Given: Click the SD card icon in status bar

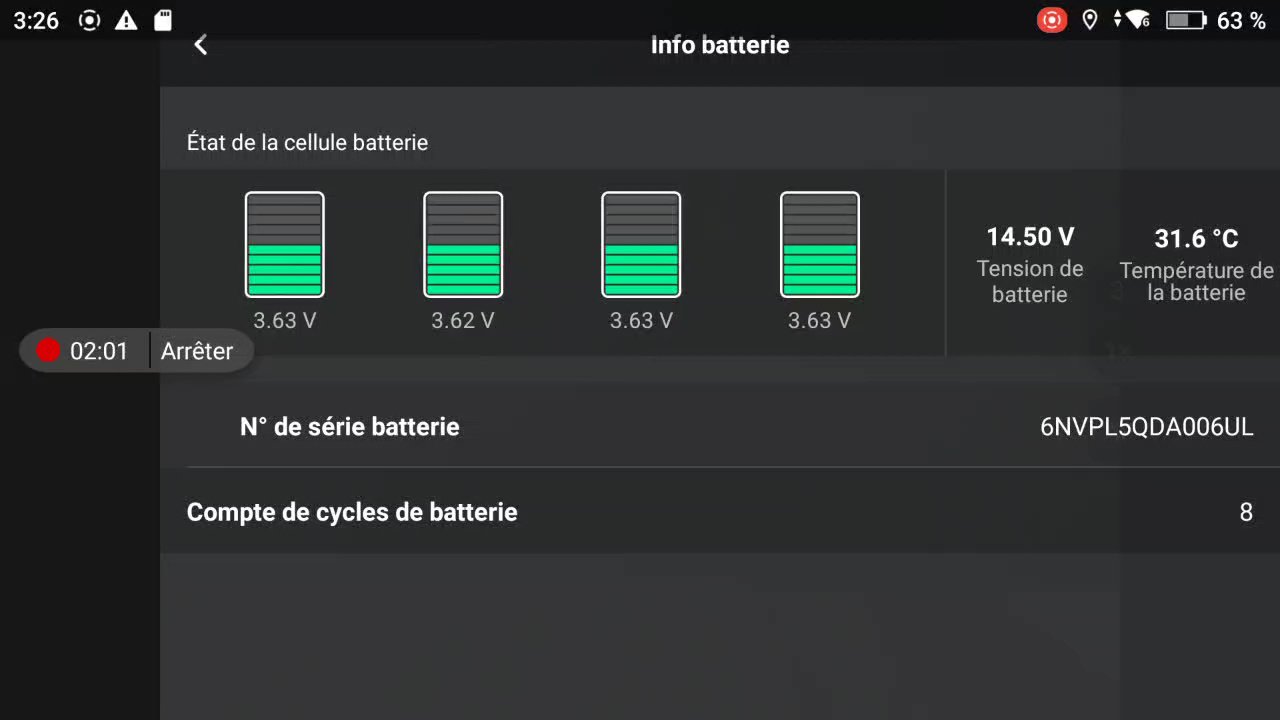Looking at the screenshot, I should pyautogui.click(x=163, y=20).
